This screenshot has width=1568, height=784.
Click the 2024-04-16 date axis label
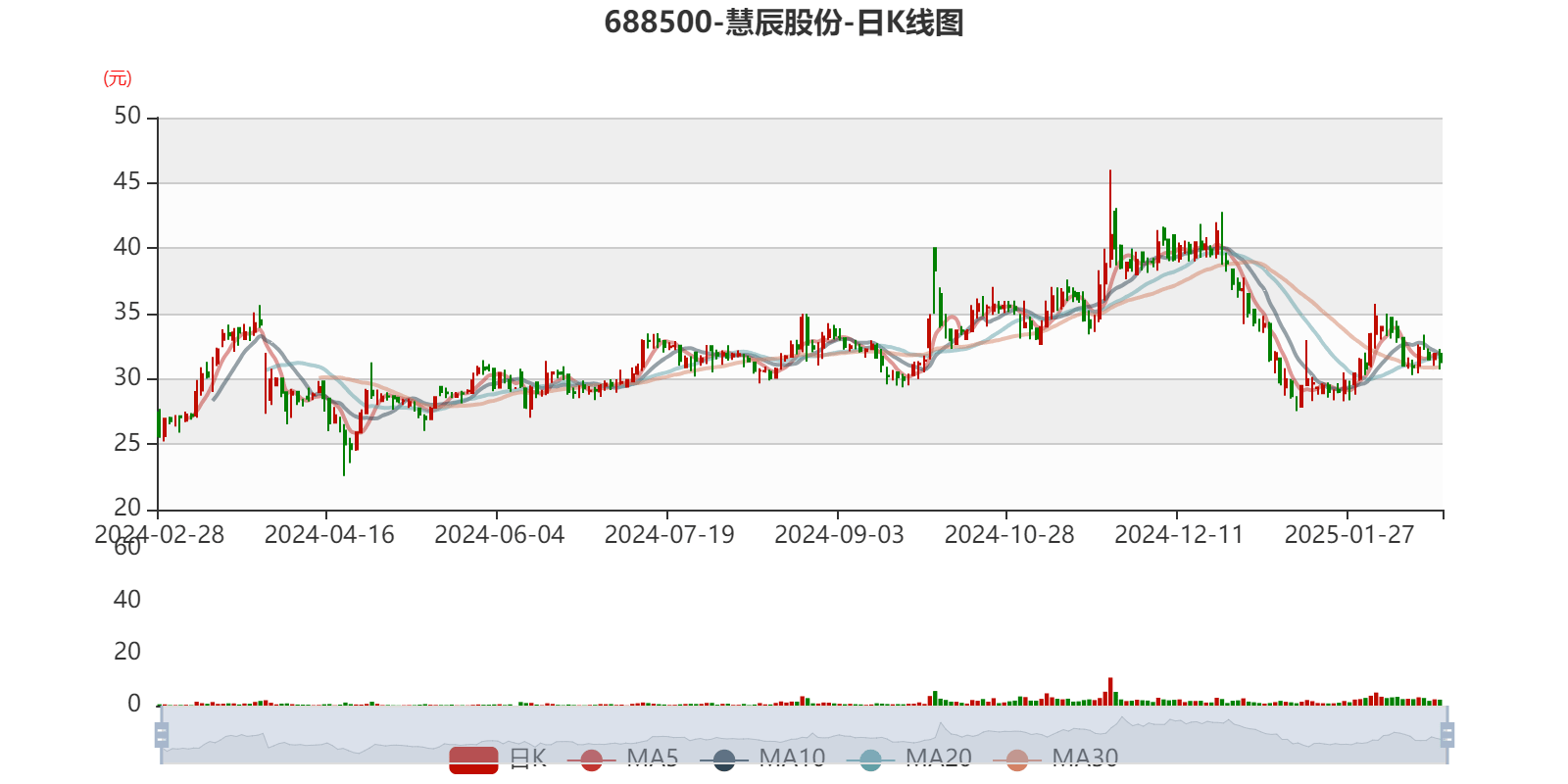(329, 535)
